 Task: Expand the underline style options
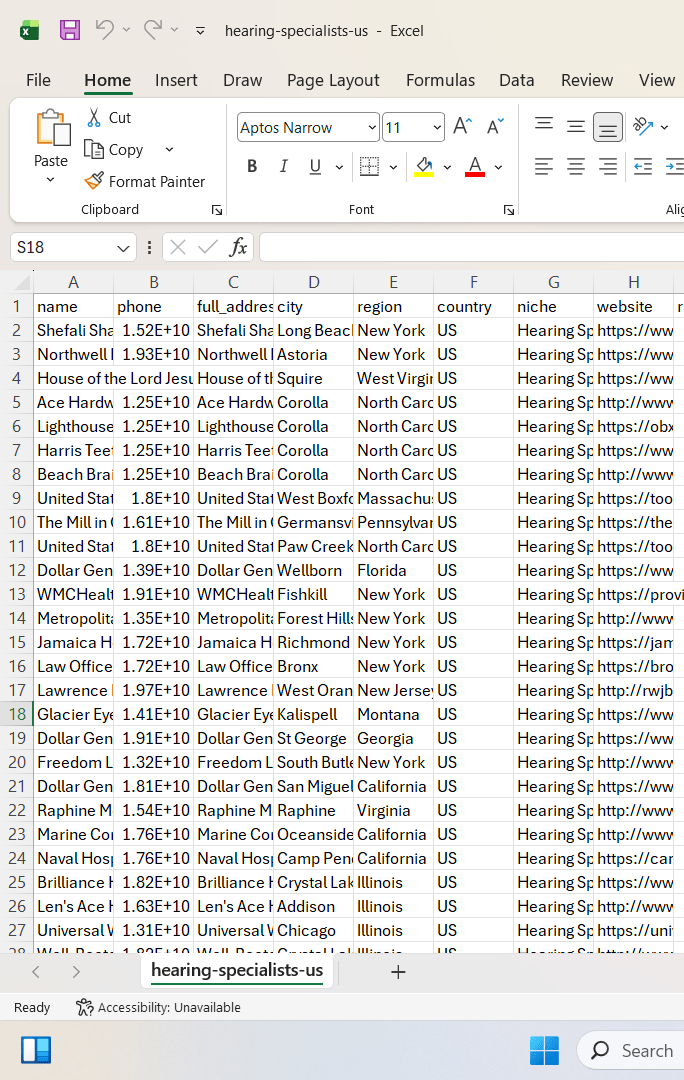(339, 167)
